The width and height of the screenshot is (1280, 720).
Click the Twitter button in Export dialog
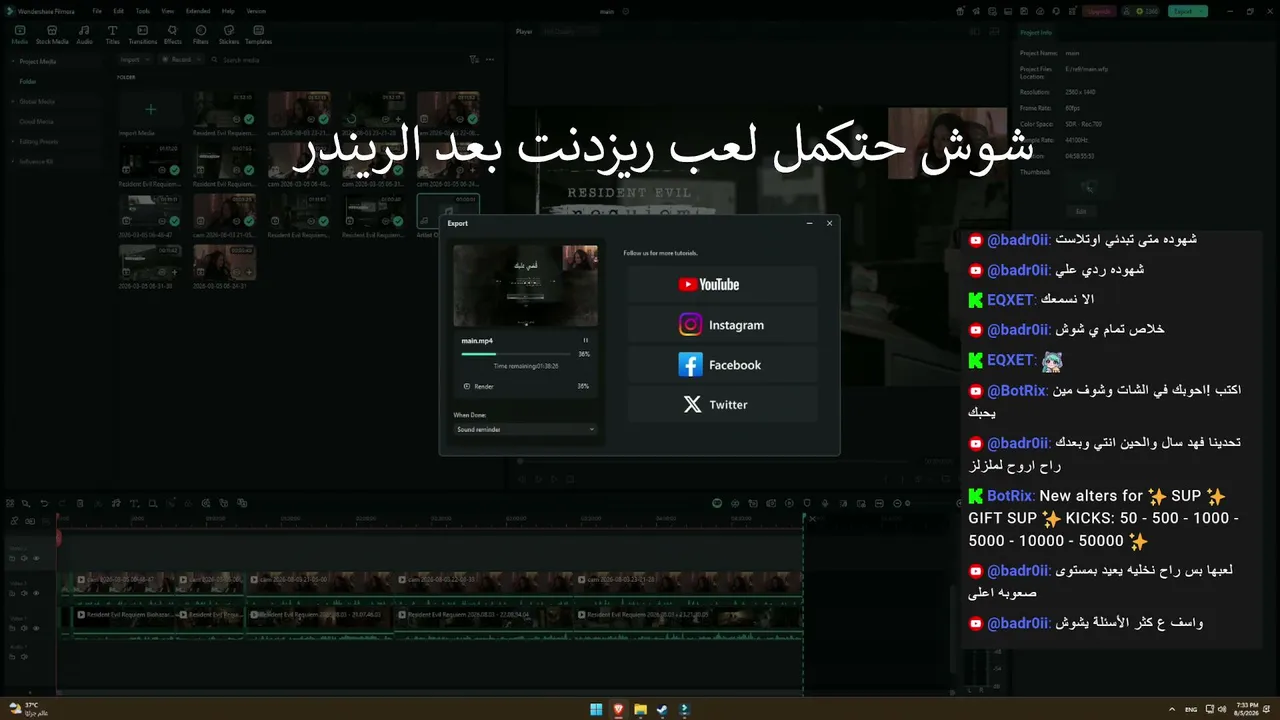point(722,405)
